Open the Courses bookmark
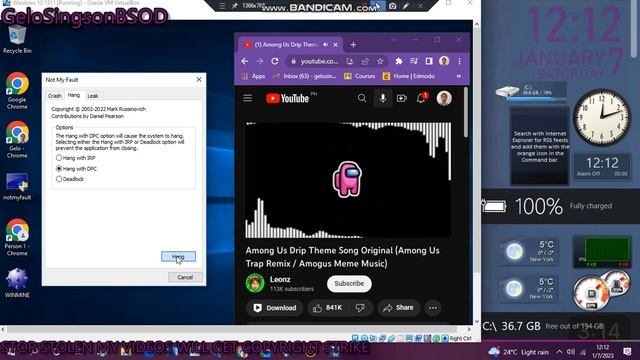The width and height of the screenshot is (640, 360). [x=359, y=76]
